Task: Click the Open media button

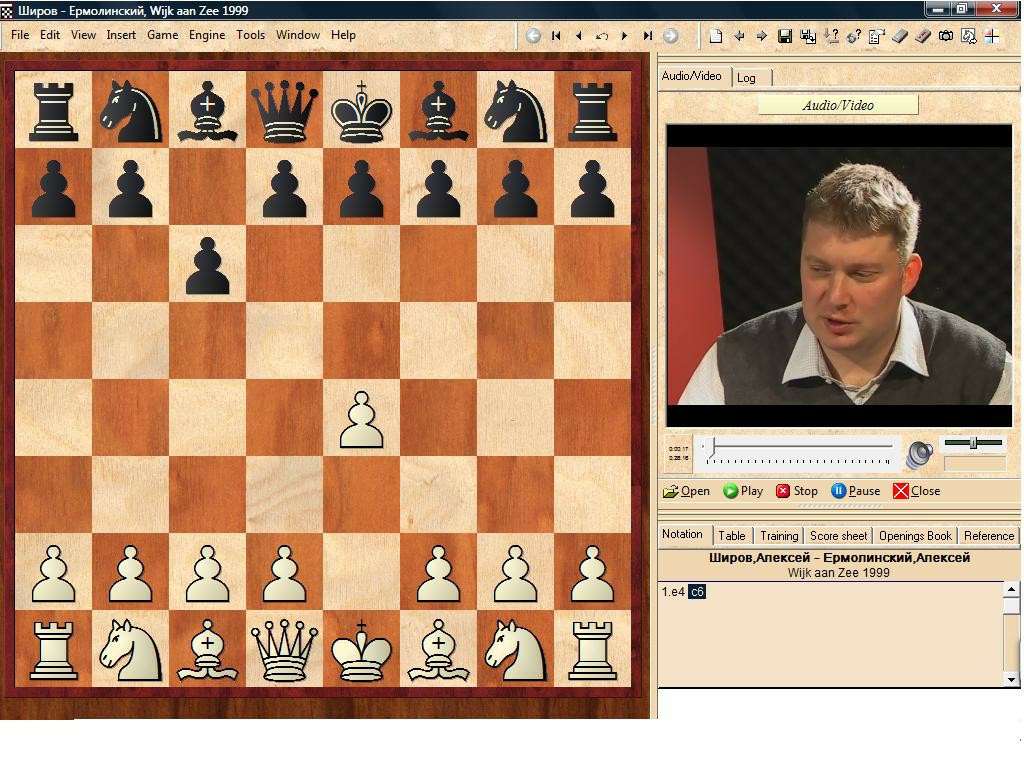Action: (686, 491)
